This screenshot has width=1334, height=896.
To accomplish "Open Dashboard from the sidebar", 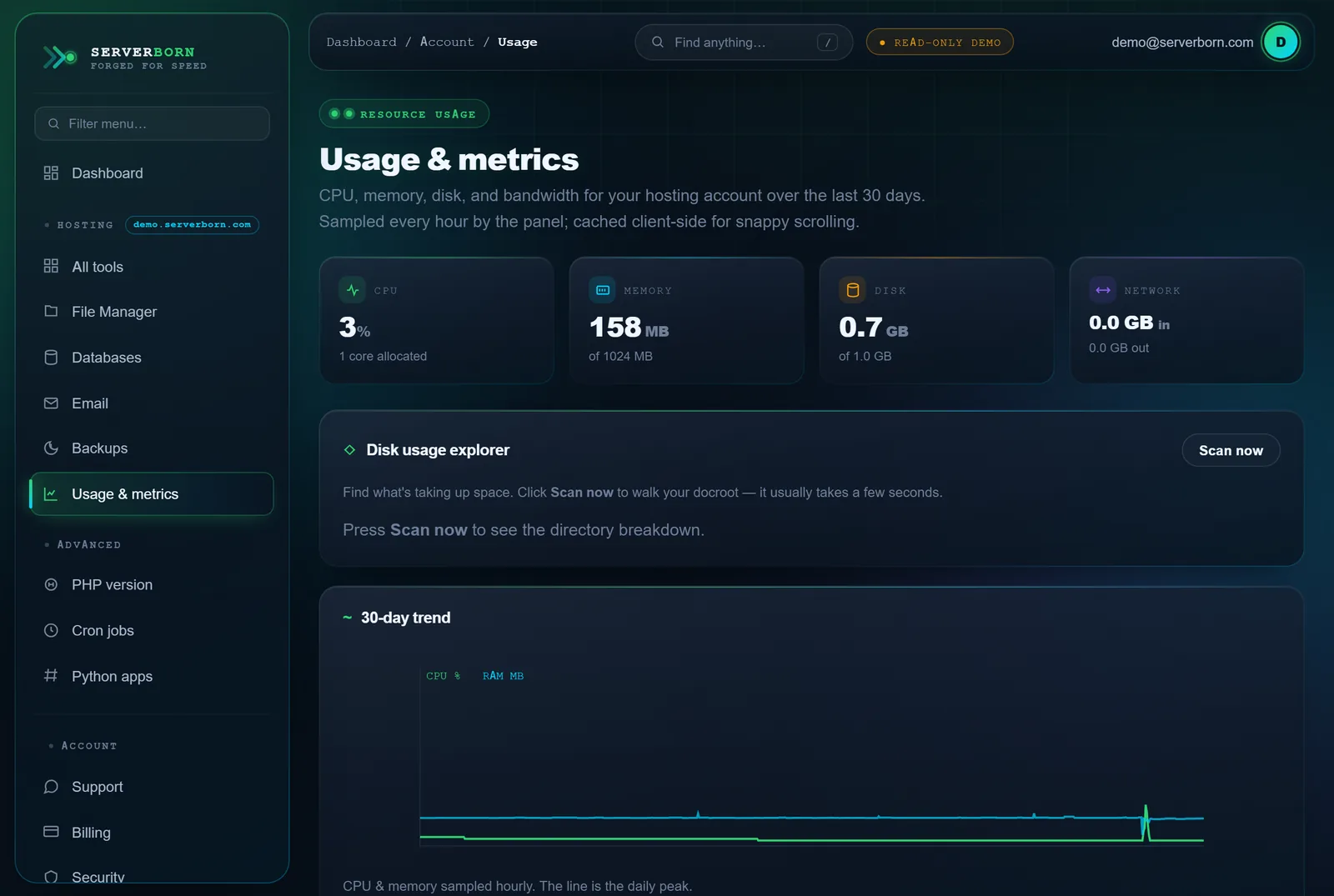I will coord(152,173).
